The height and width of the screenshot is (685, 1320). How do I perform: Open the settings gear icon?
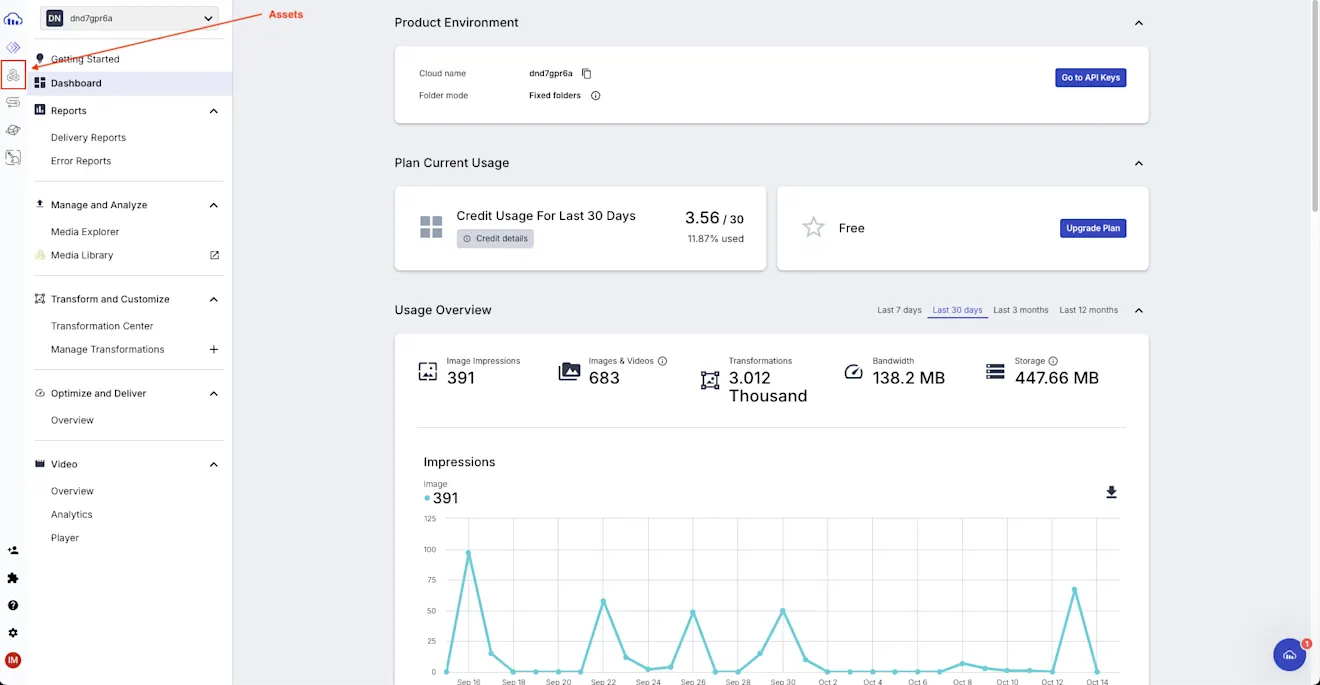13,633
